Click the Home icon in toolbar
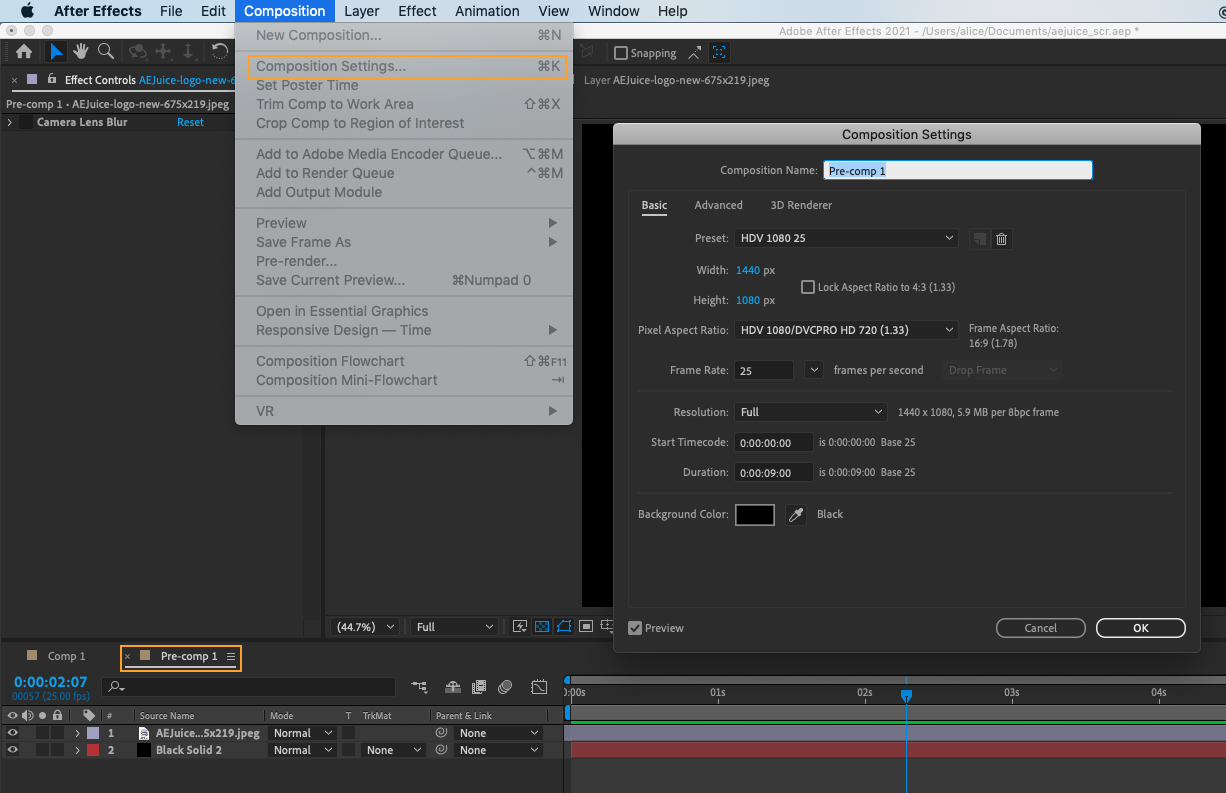 coord(23,52)
